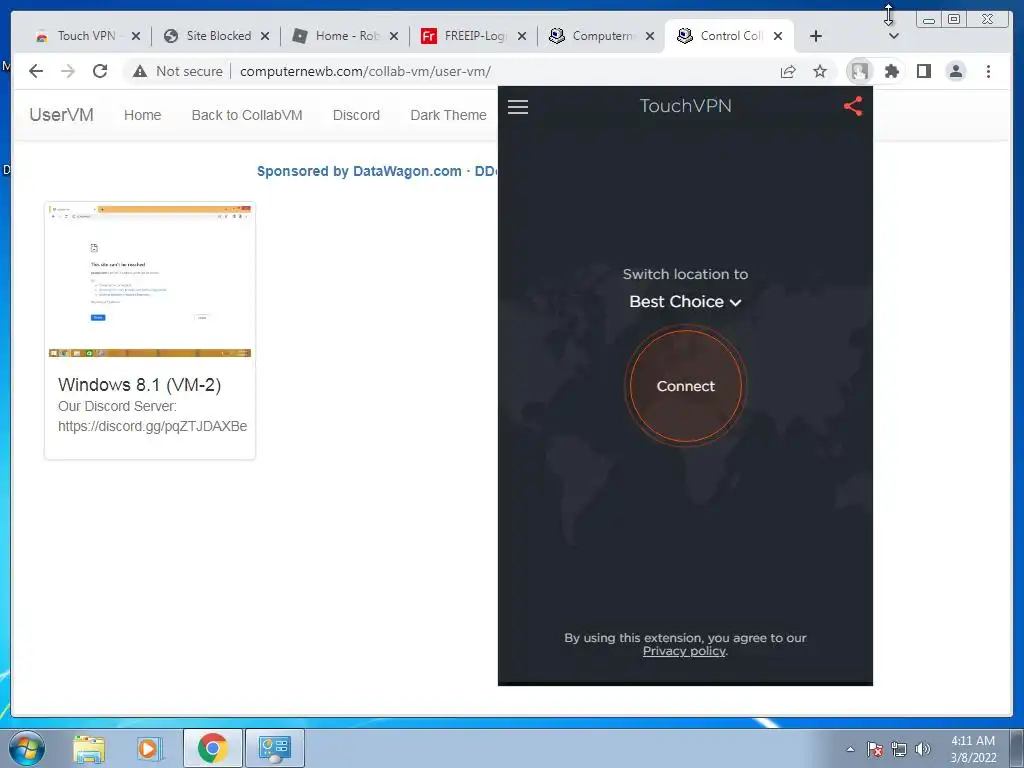Go back using browser back arrow
The width and height of the screenshot is (1024, 768).
tap(36, 71)
